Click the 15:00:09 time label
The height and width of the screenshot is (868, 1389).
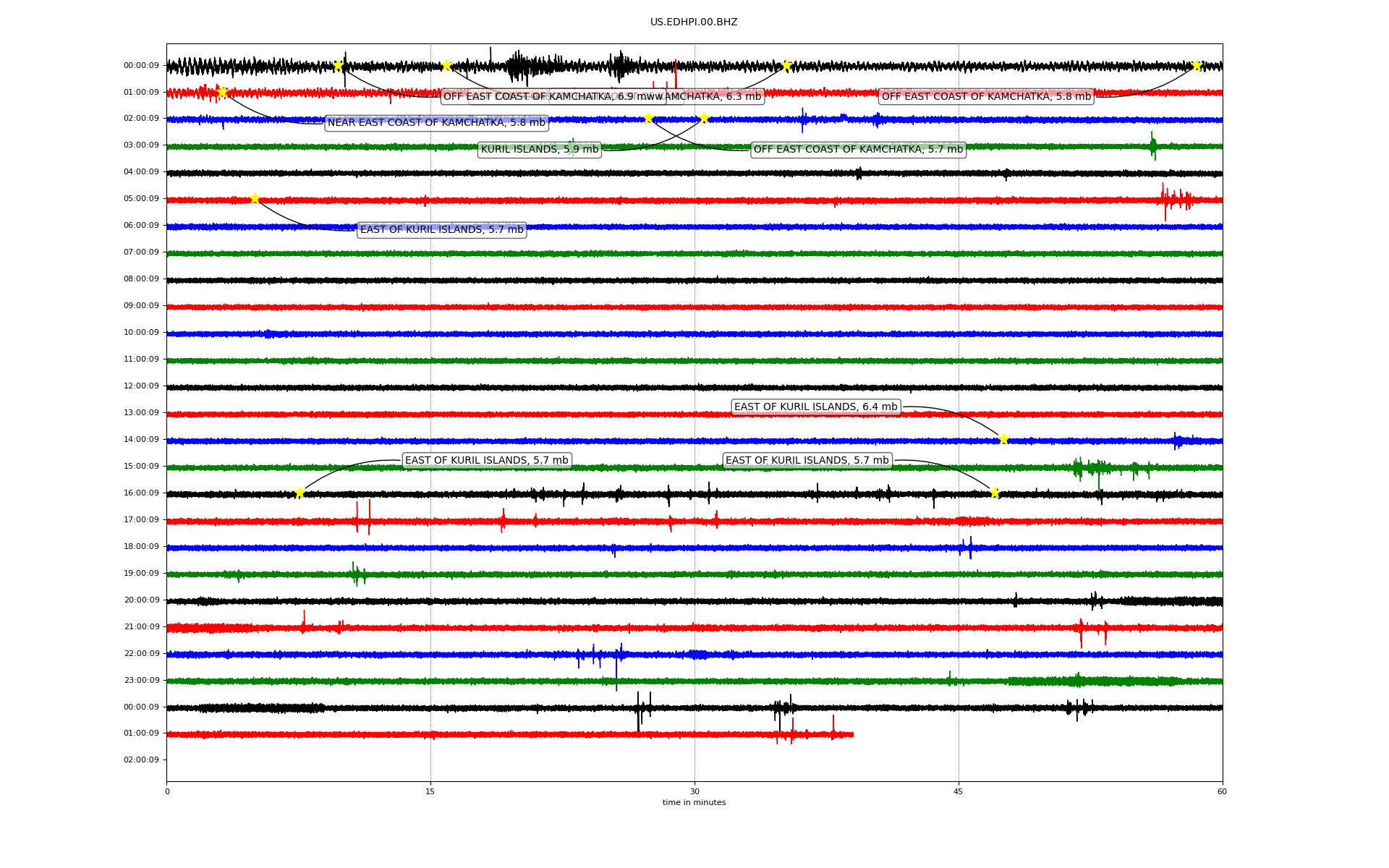click(x=141, y=467)
